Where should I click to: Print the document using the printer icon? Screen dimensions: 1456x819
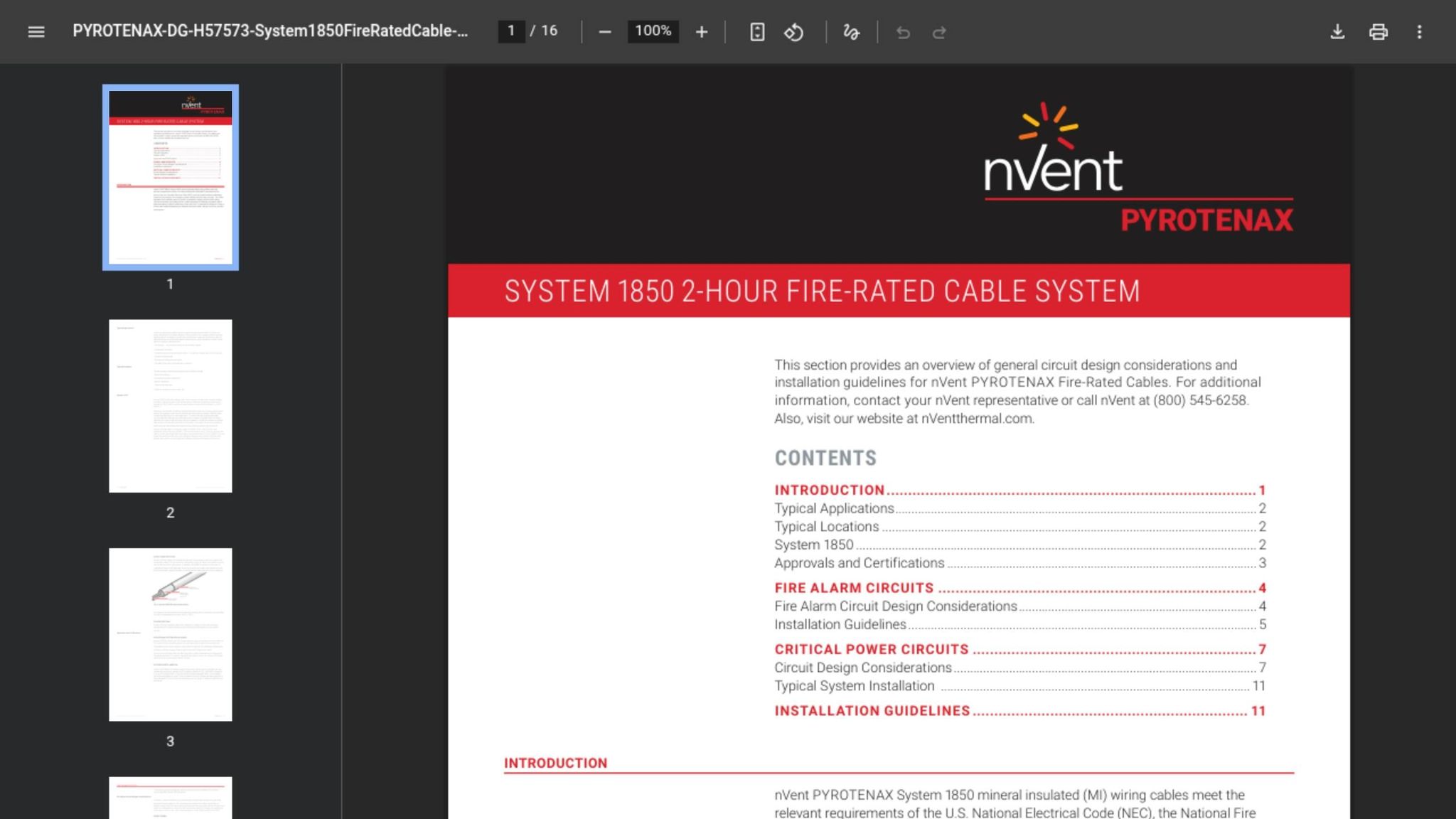[1379, 32]
